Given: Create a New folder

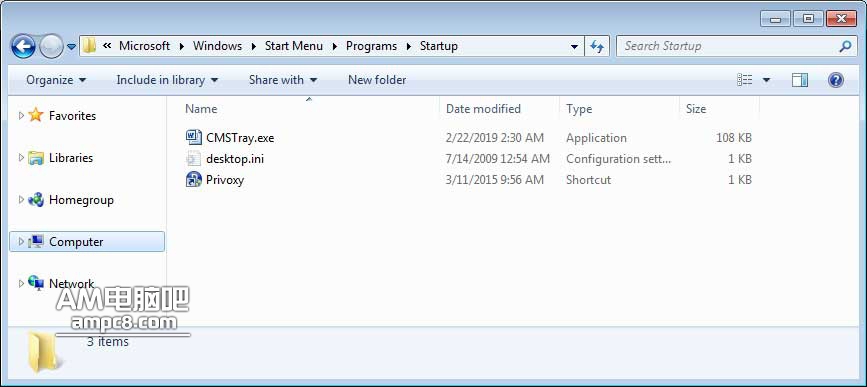Looking at the screenshot, I should 377,80.
